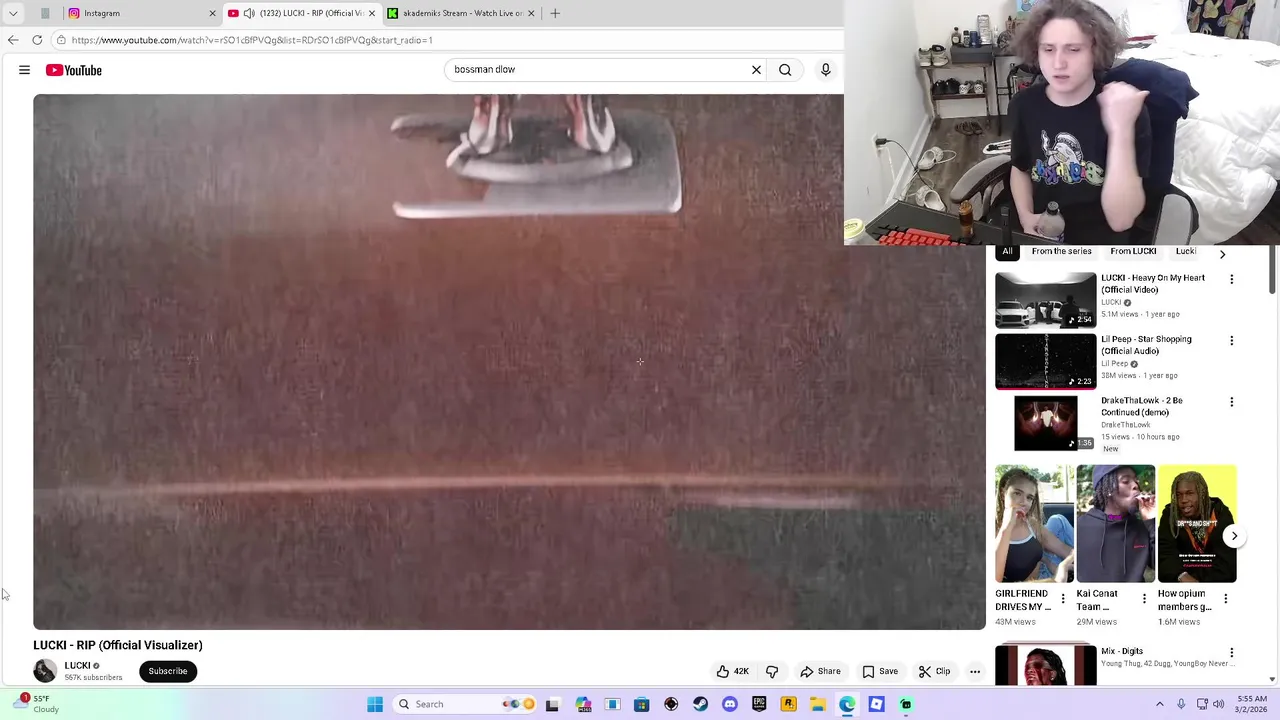Launch Epic Games from the taskbar
1280x720 pixels.
coord(759,704)
